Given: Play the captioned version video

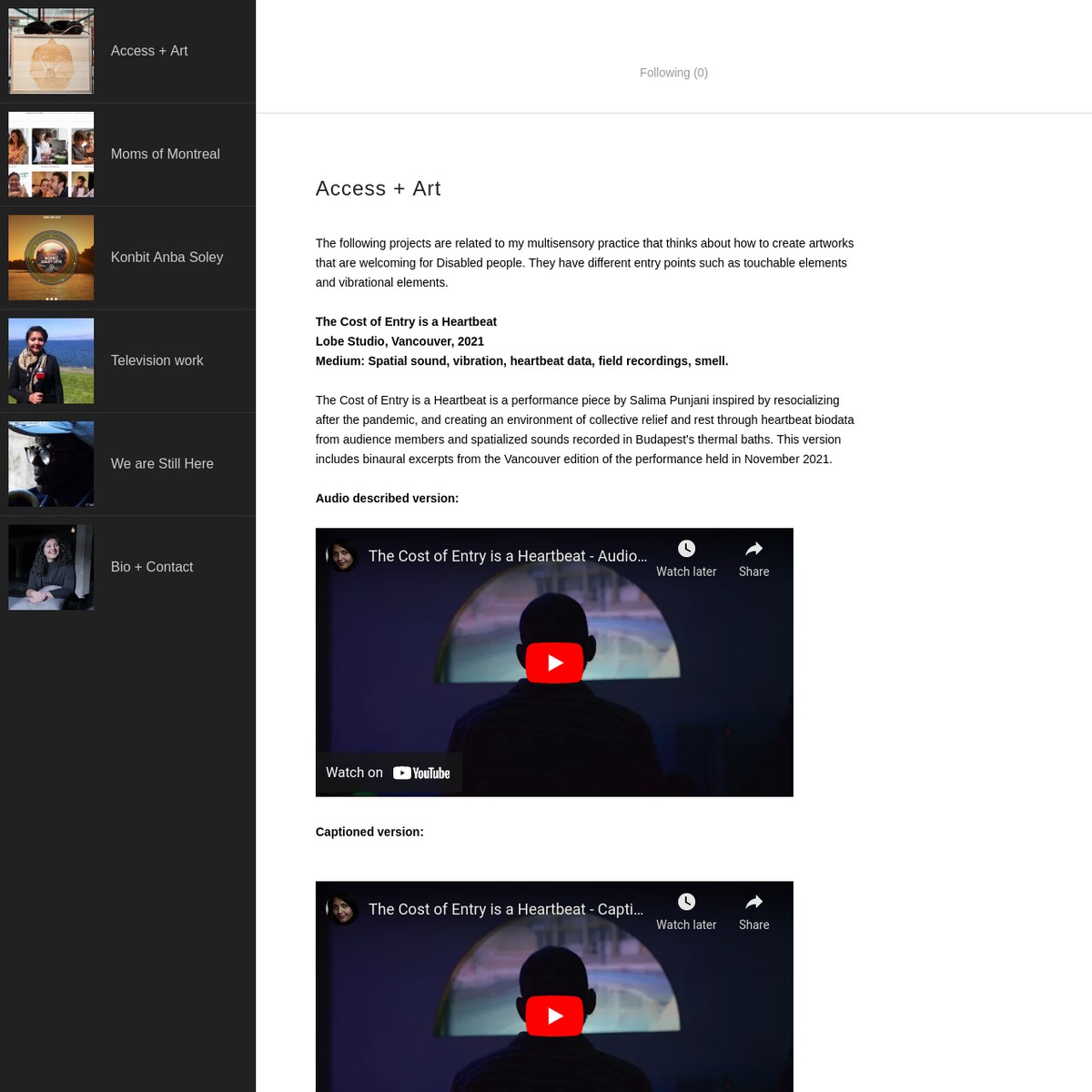Looking at the screenshot, I should point(554,1016).
